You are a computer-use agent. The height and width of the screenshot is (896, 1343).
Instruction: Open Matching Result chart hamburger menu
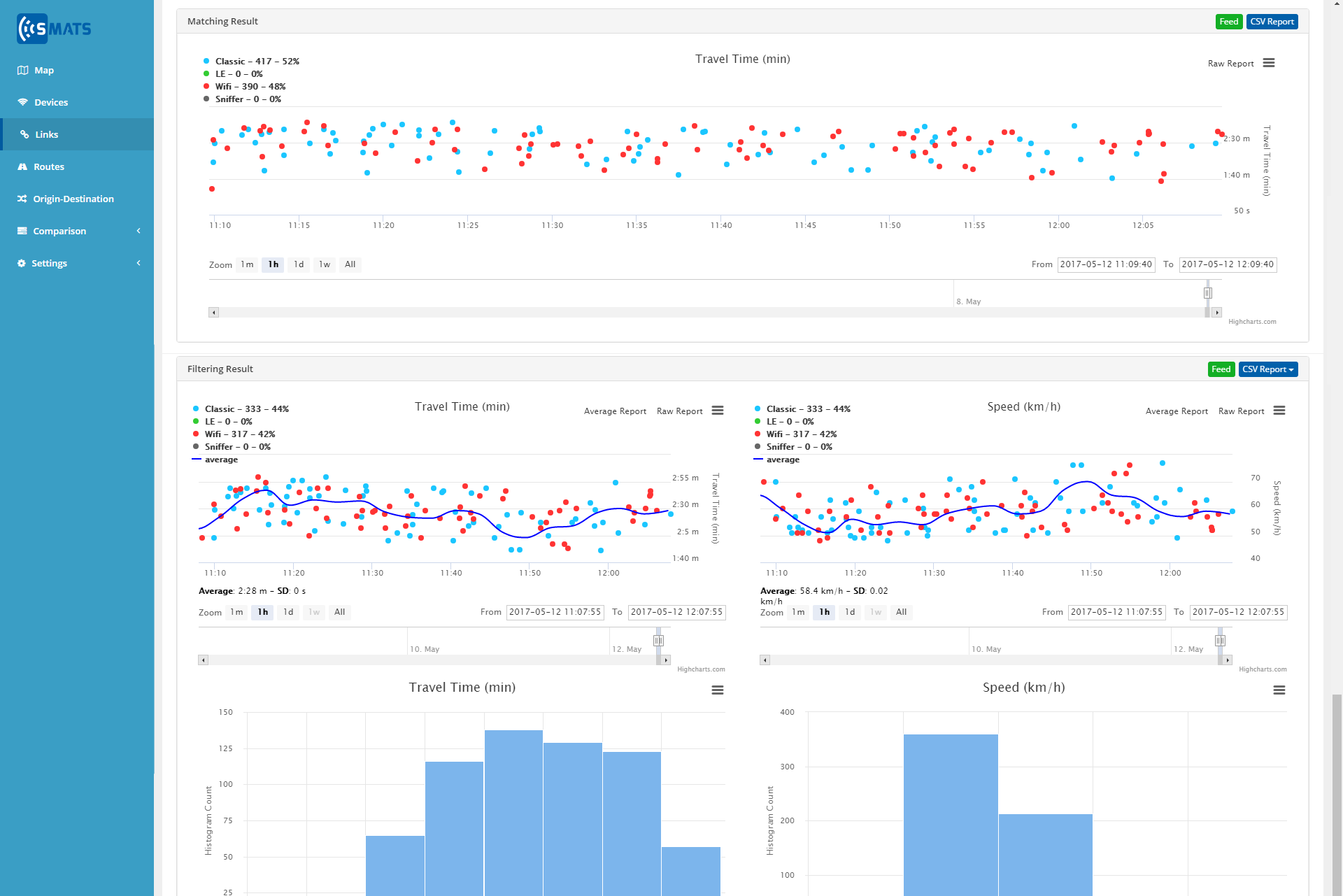pyautogui.click(x=1269, y=63)
